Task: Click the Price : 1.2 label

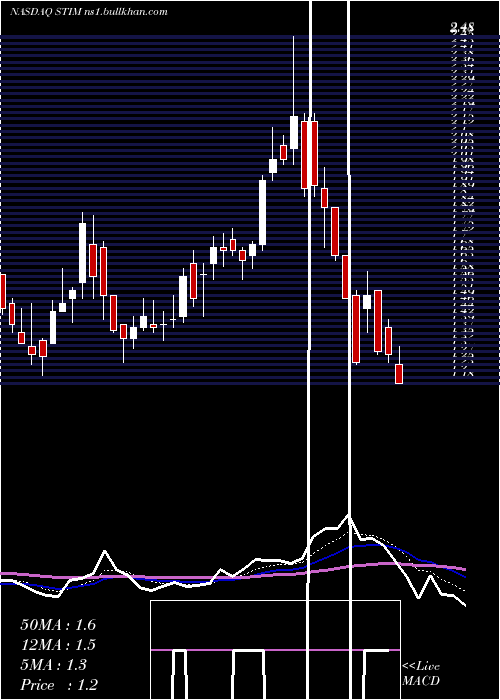Action: point(59,685)
